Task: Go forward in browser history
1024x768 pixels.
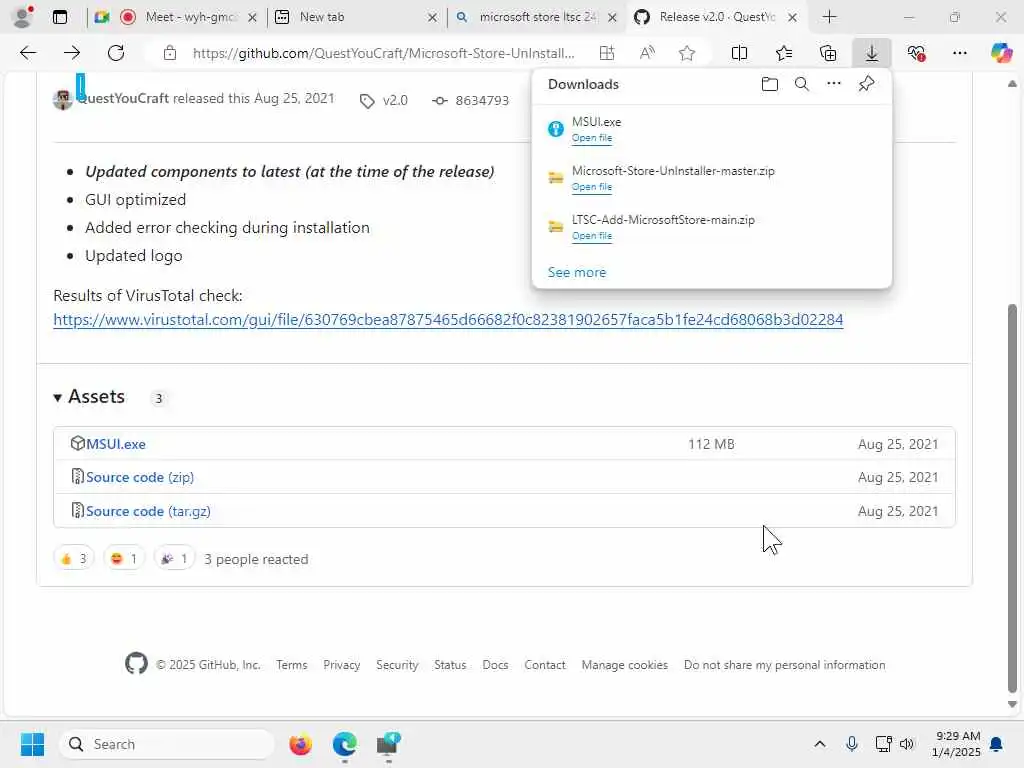Action: (72, 53)
